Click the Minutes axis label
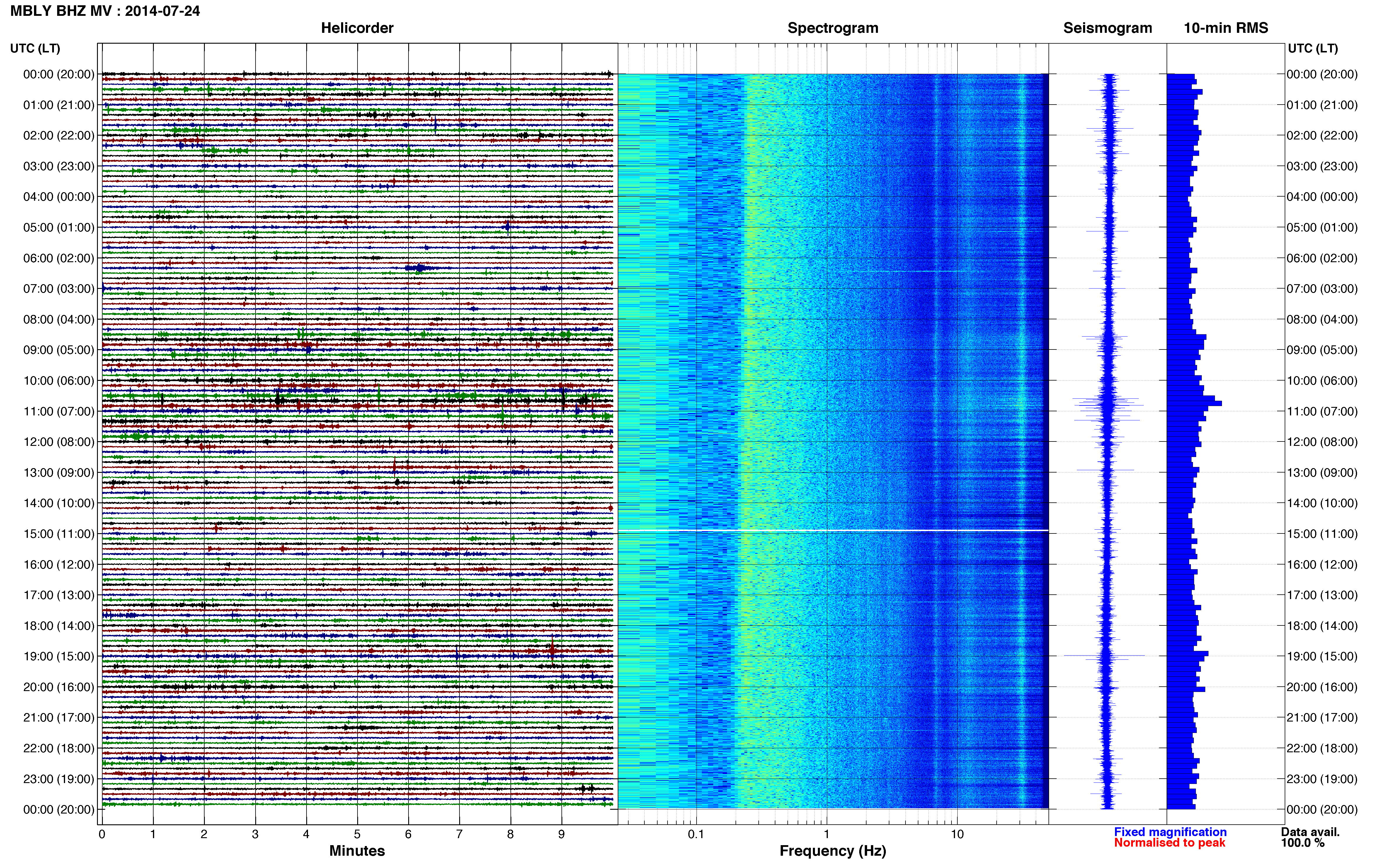This screenshot has width=1389, height=868. pyautogui.click(x=357, y=851)
